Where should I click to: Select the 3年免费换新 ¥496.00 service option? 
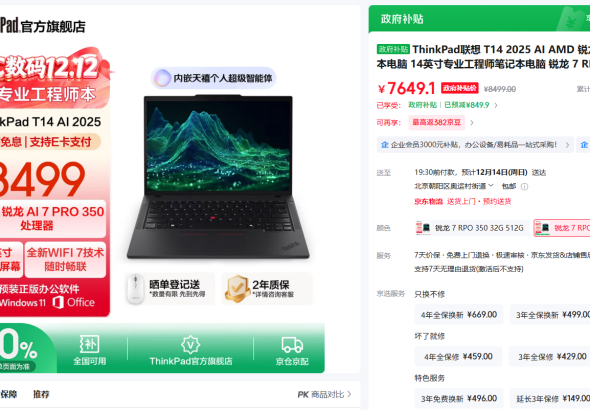(459, 398)
